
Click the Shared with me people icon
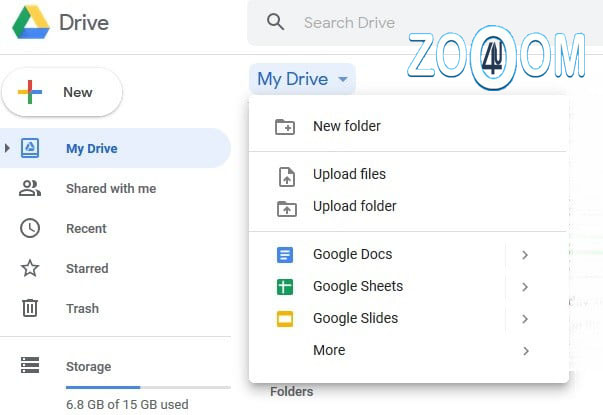click(x=30, y=188)
